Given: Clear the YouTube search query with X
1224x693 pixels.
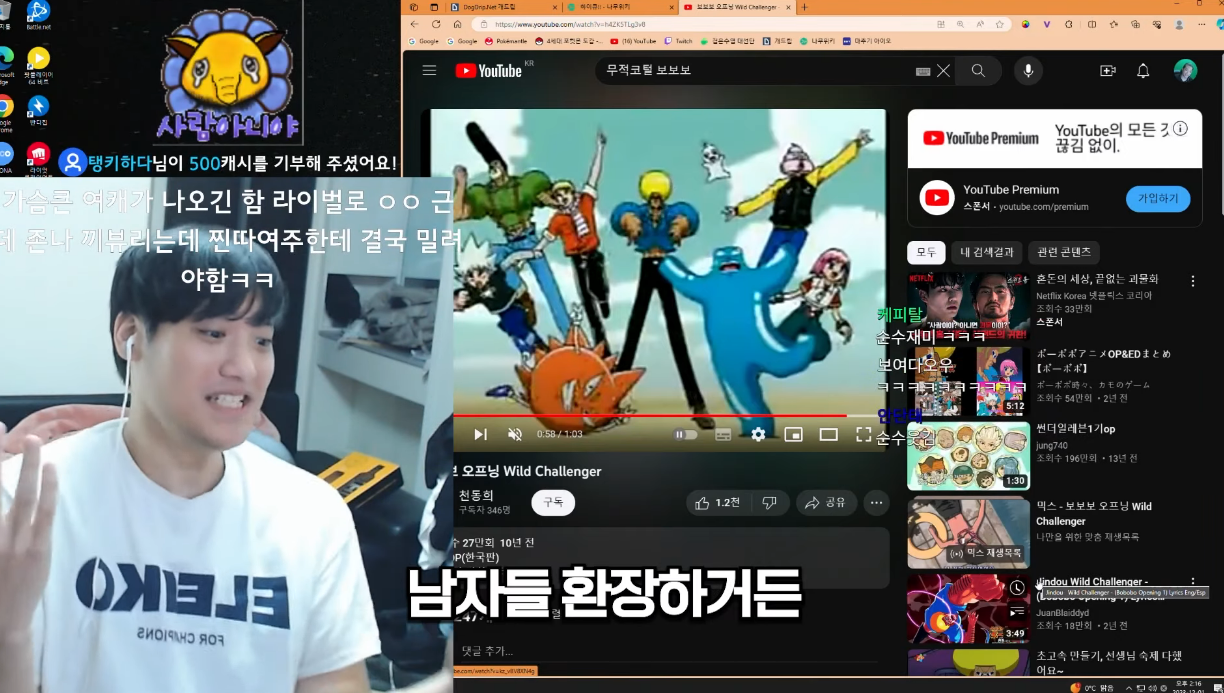Looking at the screenshot, I should pos(943,71).
